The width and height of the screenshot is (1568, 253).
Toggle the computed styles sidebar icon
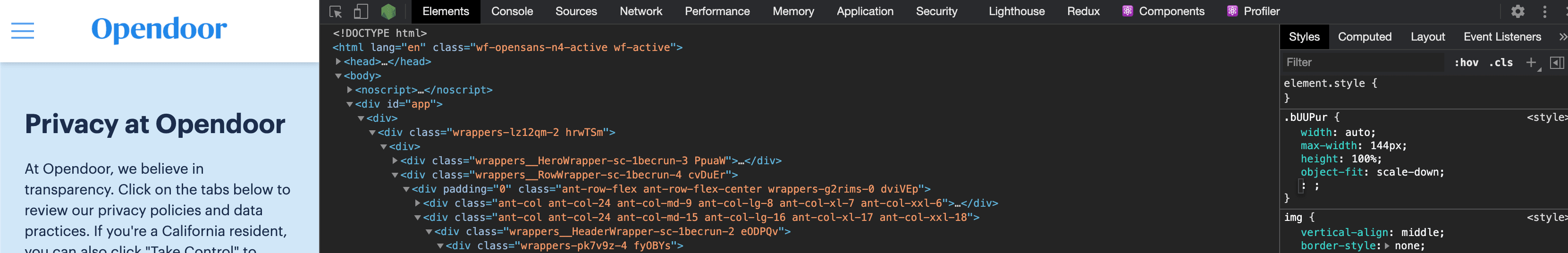[1556, 63]
